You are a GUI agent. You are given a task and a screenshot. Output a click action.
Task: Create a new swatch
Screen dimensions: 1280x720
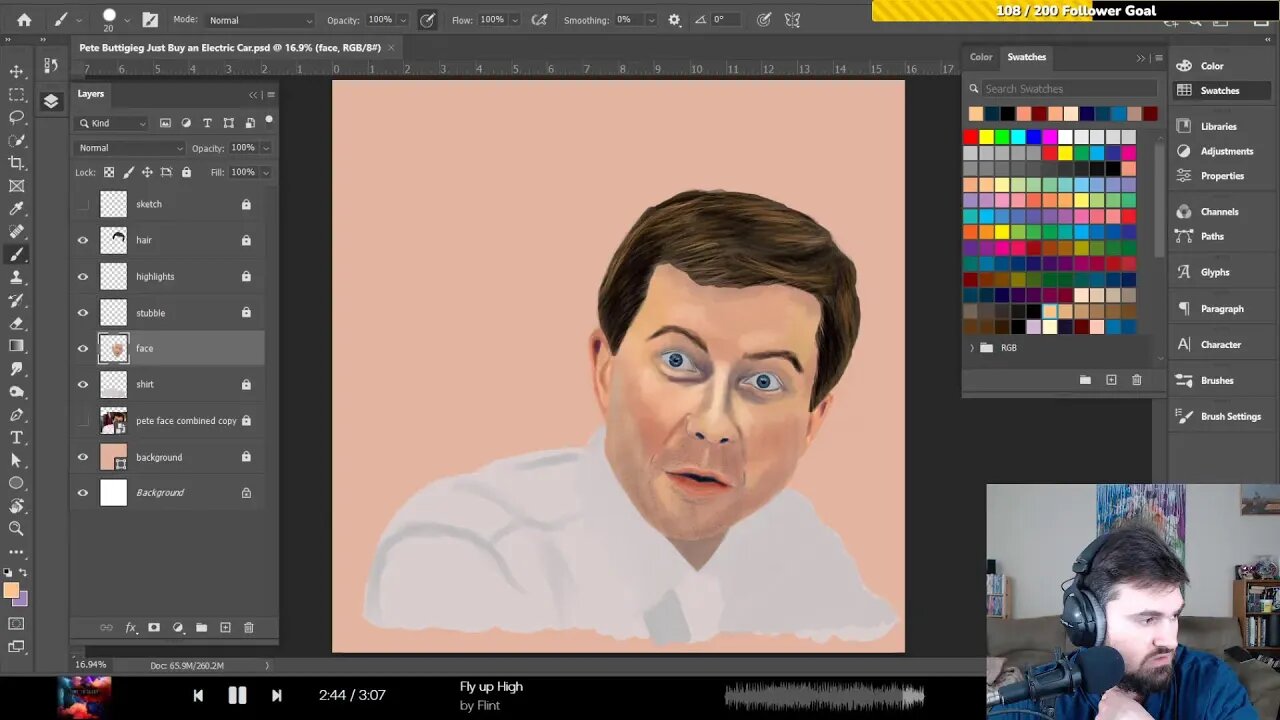click(x=1111, y=380)
